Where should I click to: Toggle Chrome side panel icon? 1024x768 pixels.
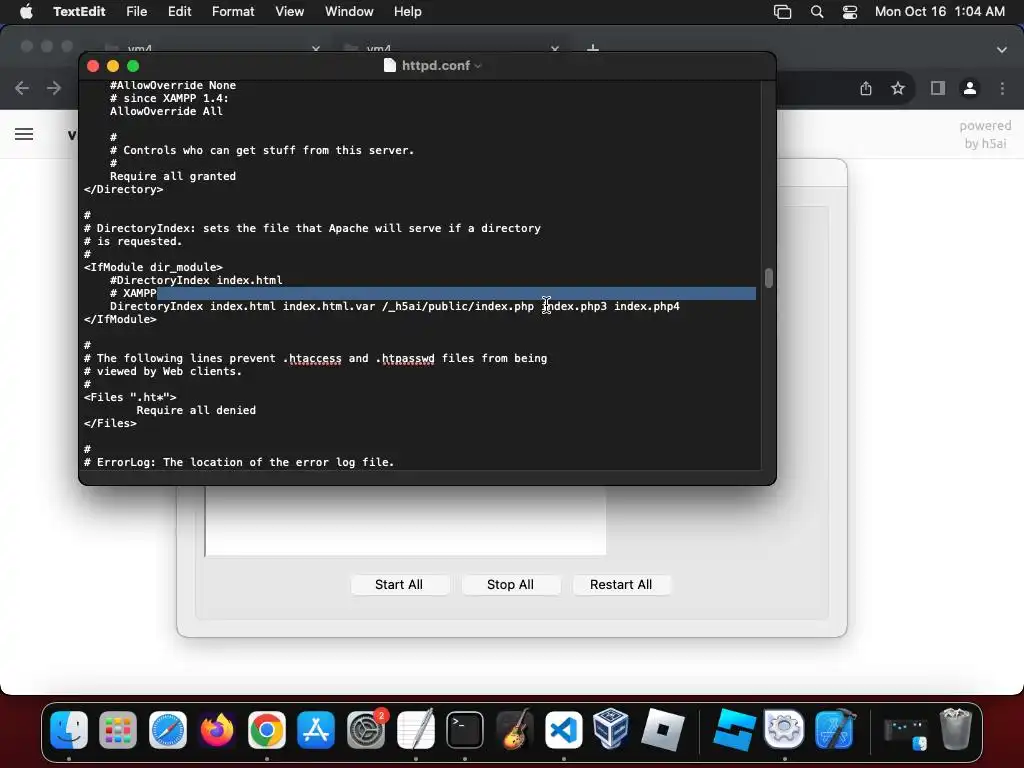point(938,88)
